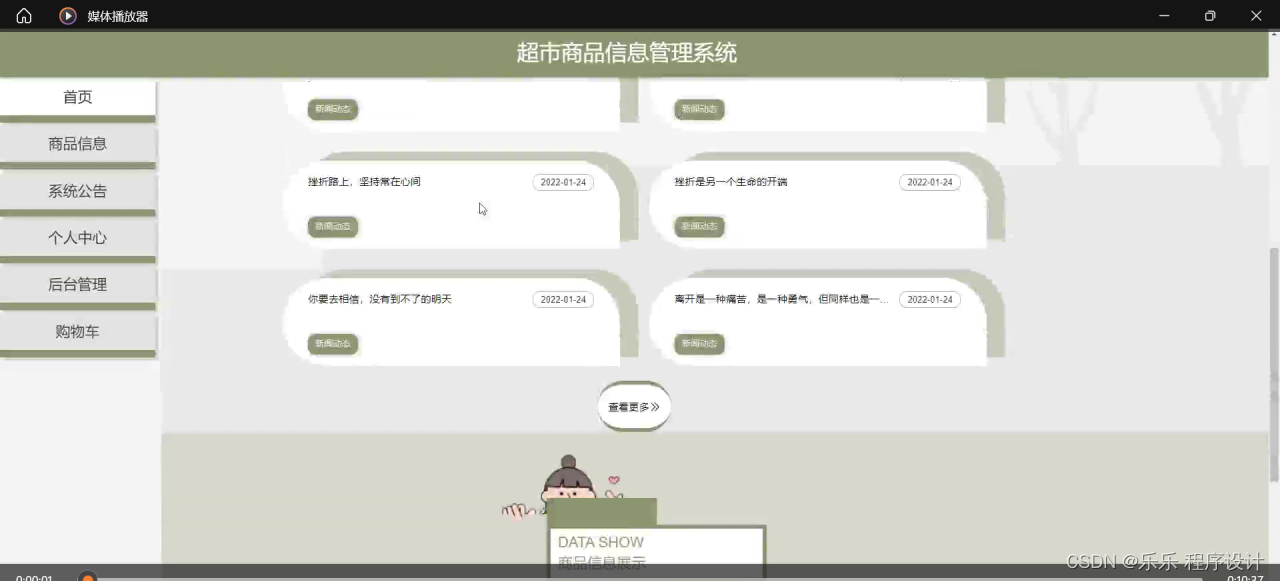
Task: Open the 首页 page from the sidebar
Action: pos(77,96)
